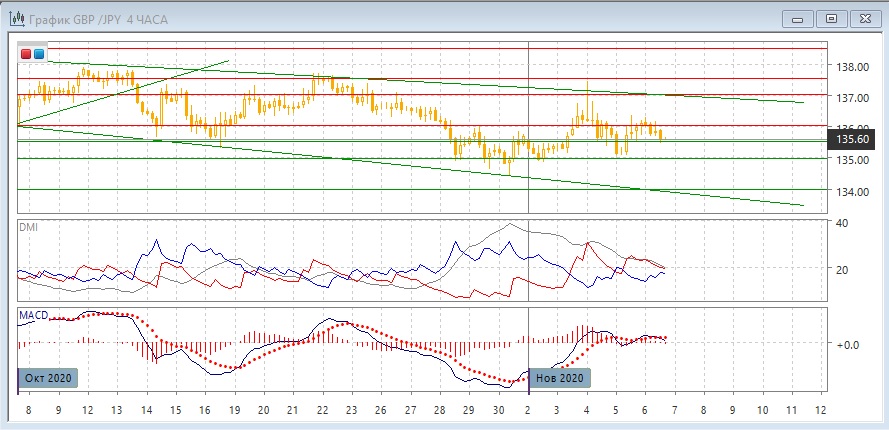889x430 pixels.
Task: Click the blue square button on chart
Action: tap(39, 53)
